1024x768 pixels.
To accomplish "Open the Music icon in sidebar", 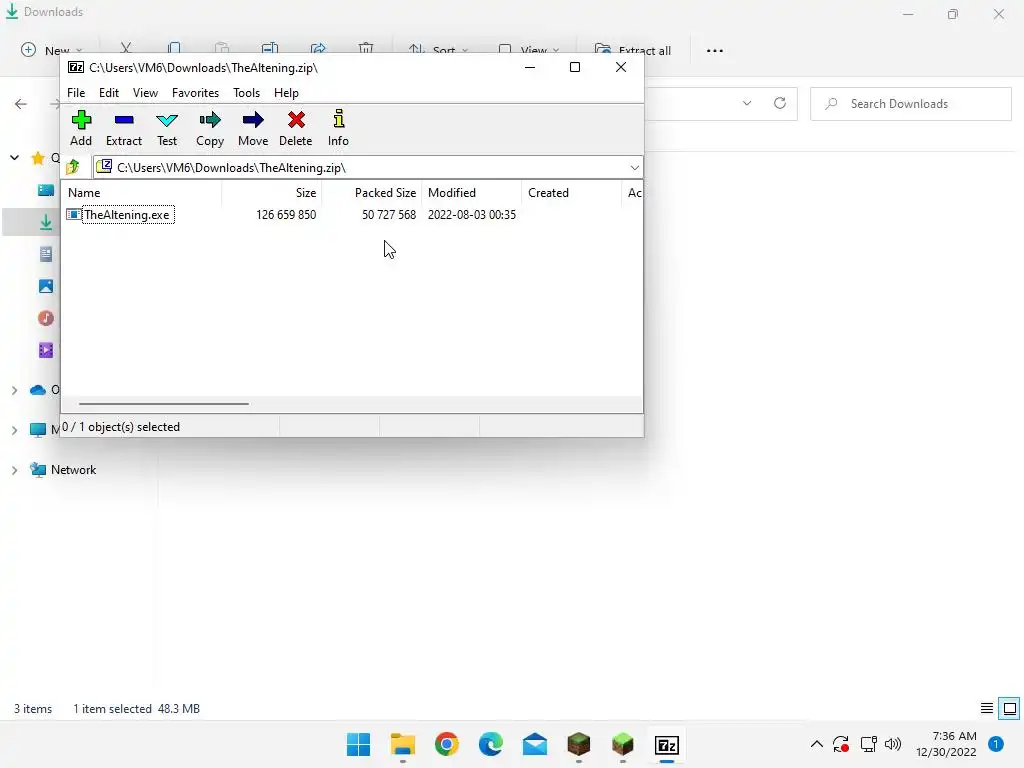I will pyautogui.click(x=46, y=318).
